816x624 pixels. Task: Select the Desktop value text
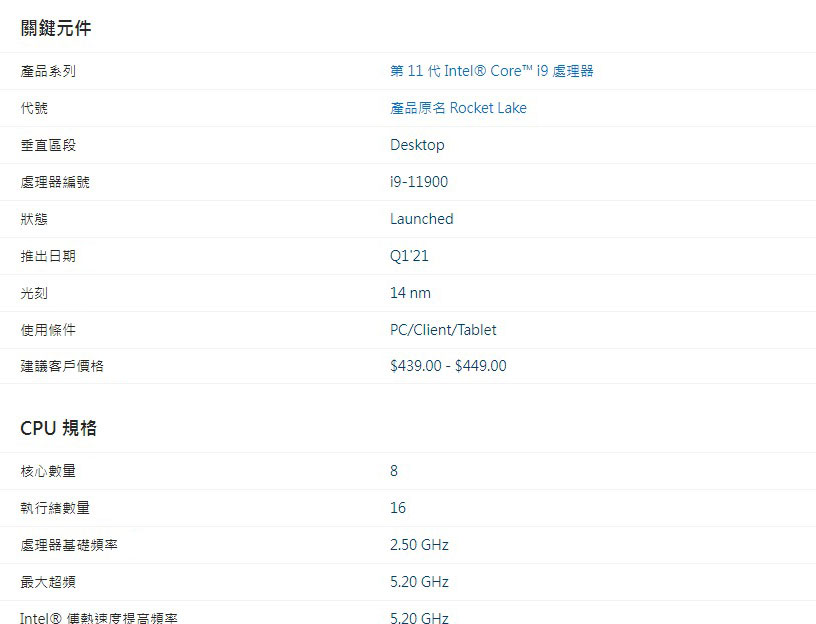point(417,145)
